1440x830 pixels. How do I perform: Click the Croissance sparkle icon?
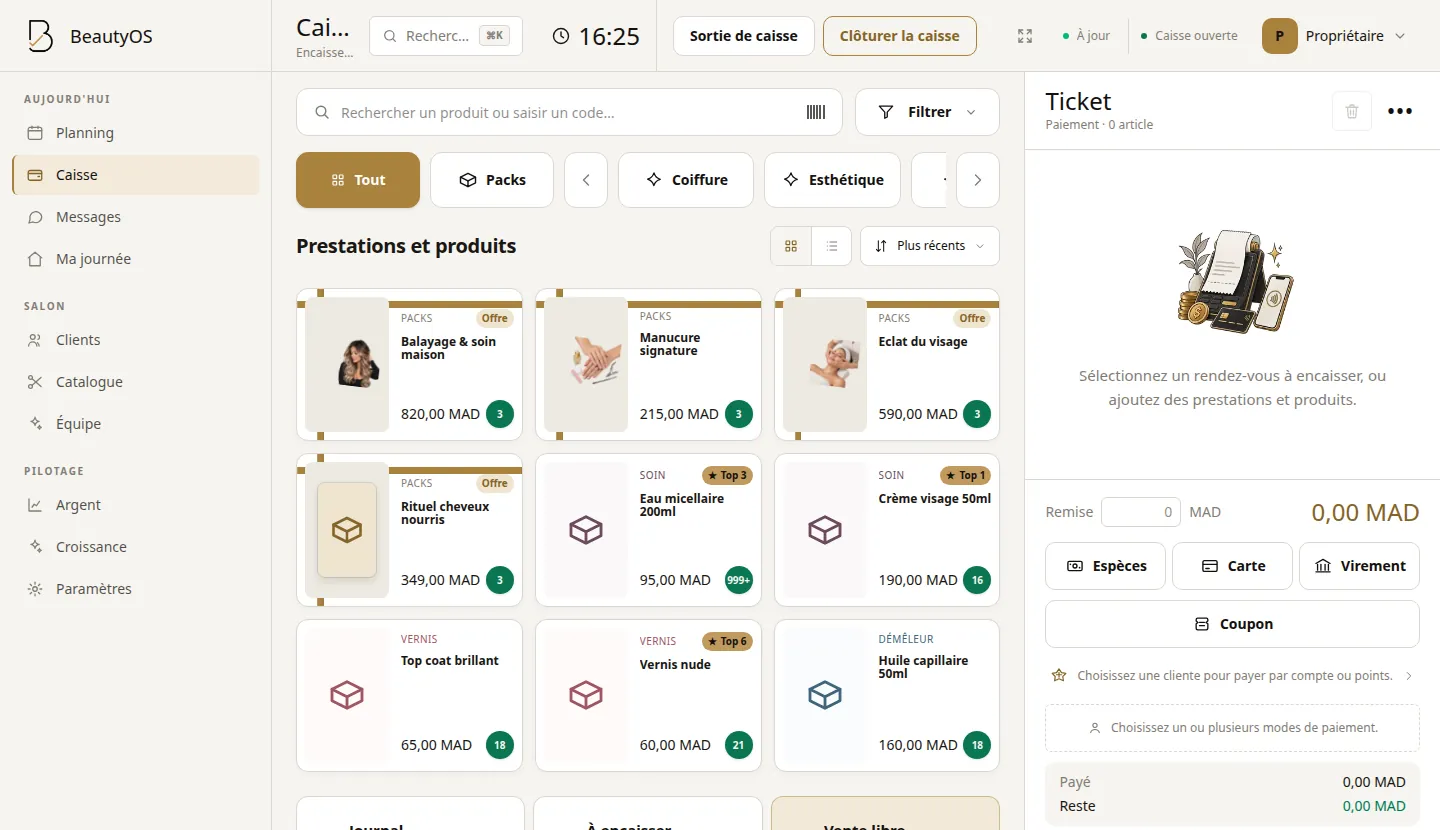pyautogui.click(x=35, y=547)
